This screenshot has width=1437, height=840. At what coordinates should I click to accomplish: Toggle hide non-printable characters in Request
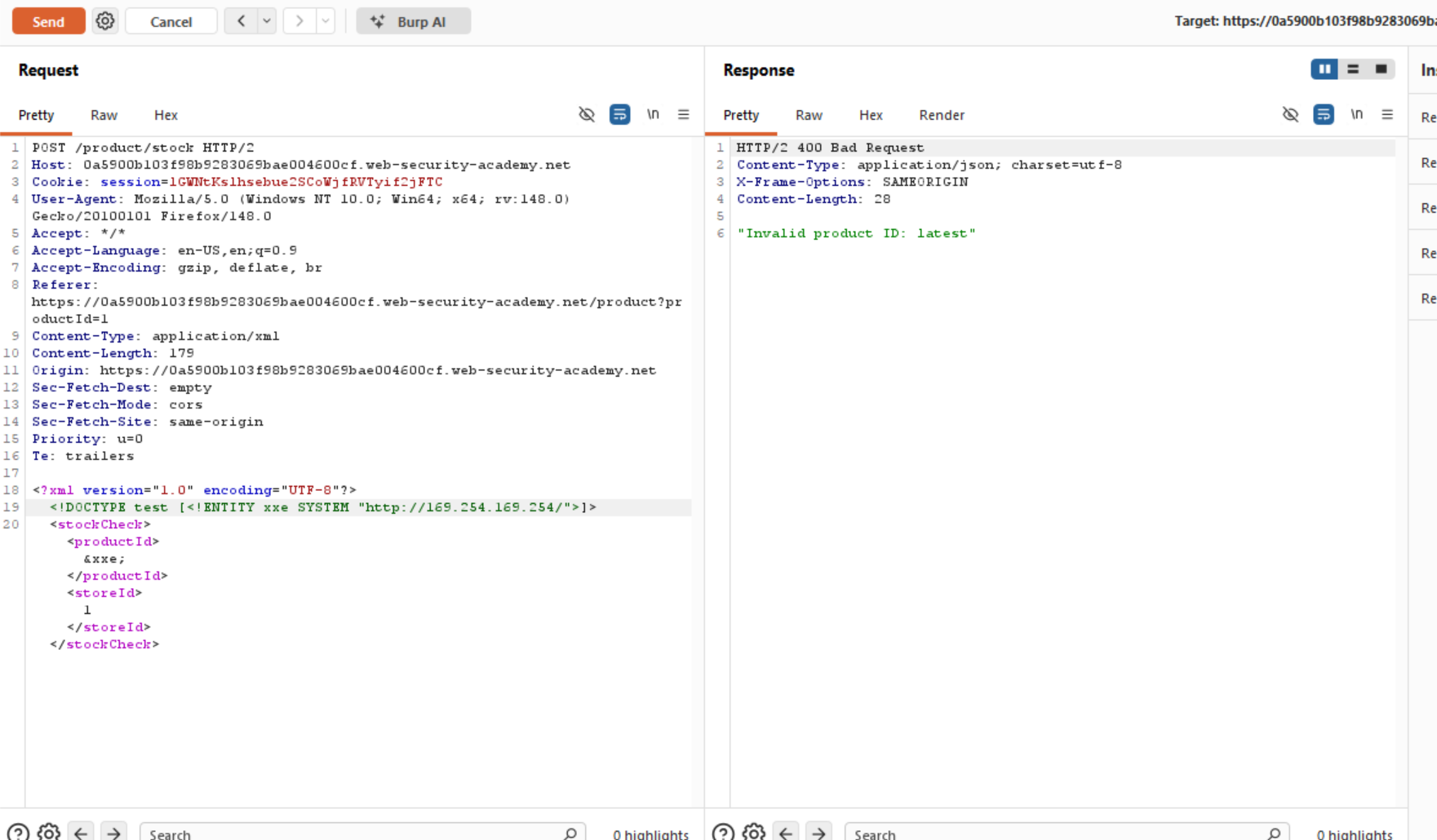point(587,114)
